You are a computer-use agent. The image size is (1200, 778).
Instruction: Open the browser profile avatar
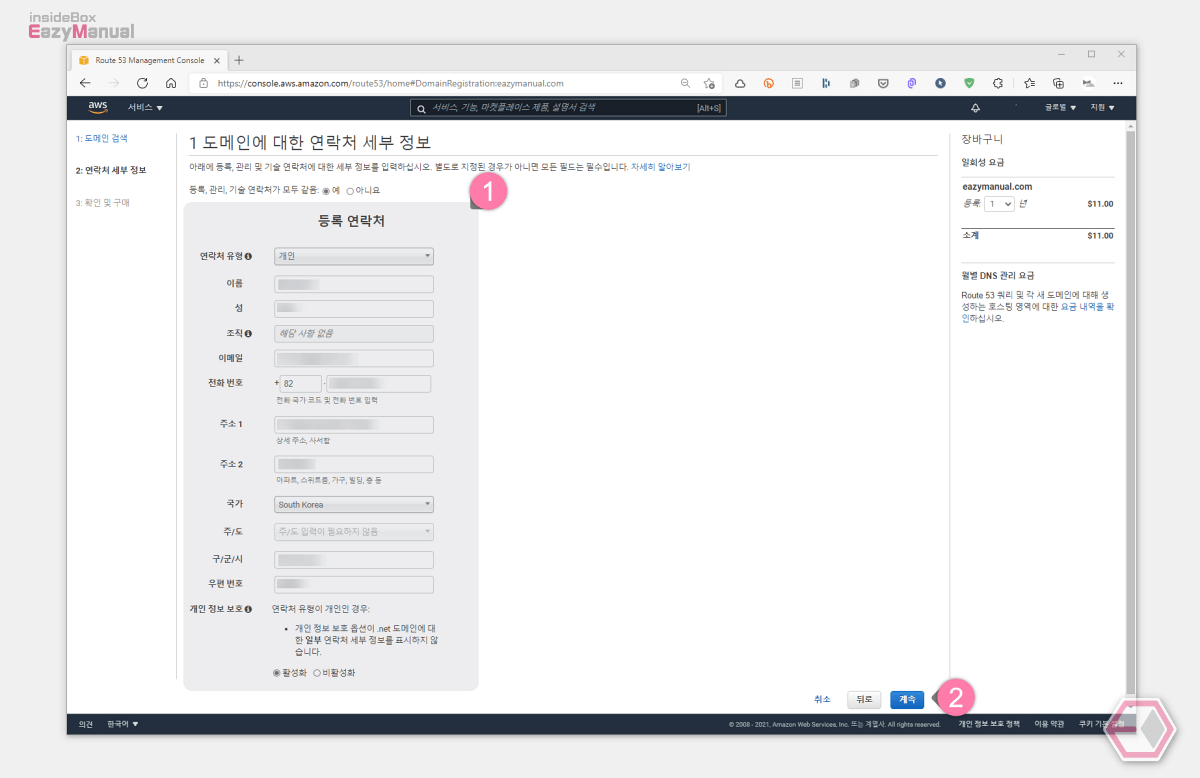point(1088,83)
